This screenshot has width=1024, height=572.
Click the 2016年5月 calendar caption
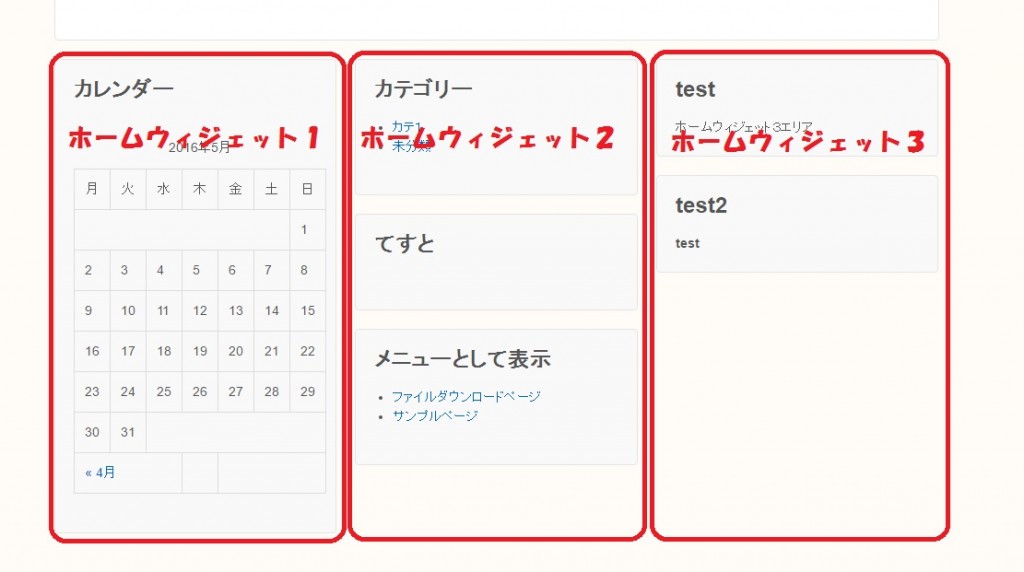(x=199, y=148)
